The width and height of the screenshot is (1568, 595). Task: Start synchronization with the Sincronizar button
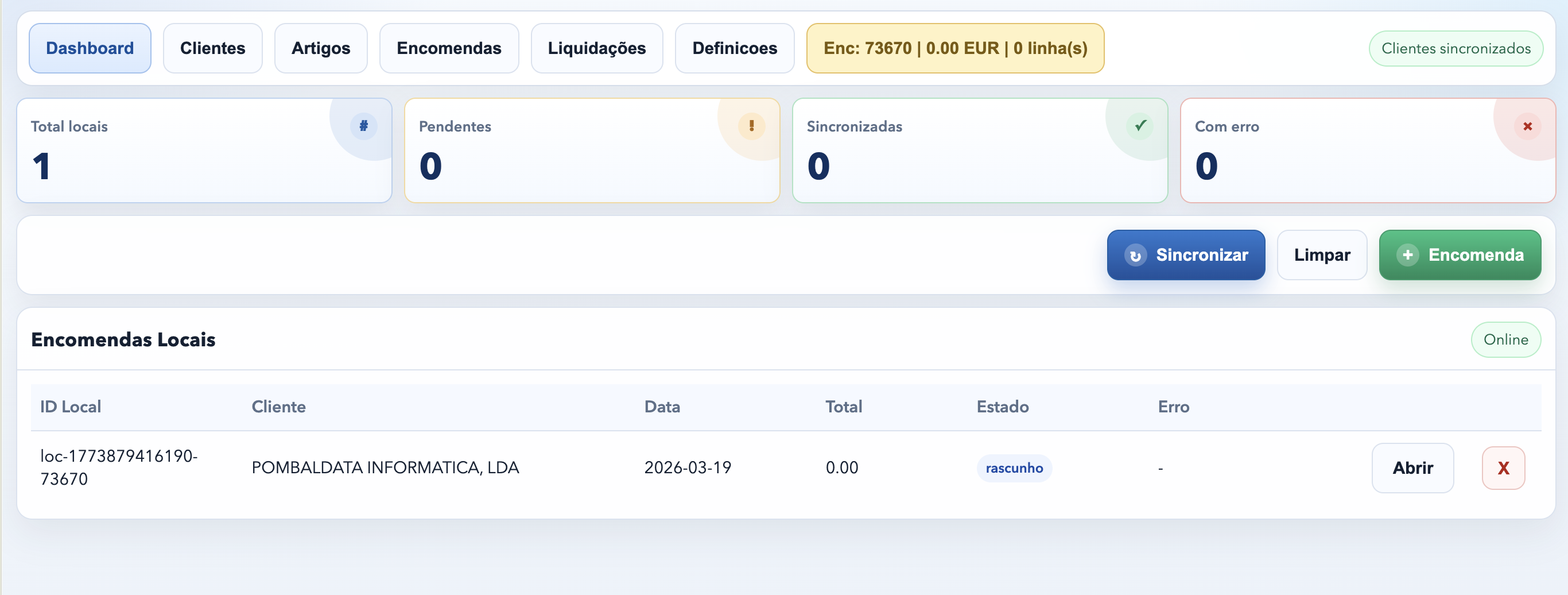coord(1186,255)
